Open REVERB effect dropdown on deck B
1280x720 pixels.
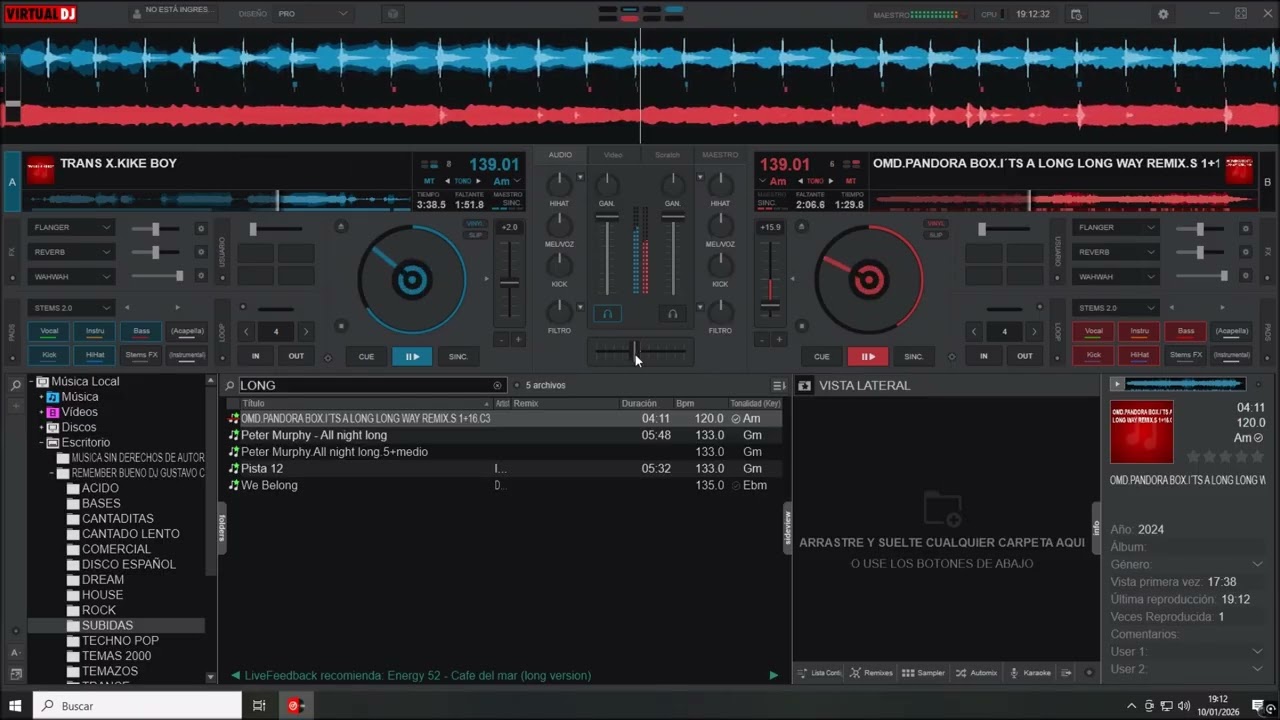[1116, 252]
